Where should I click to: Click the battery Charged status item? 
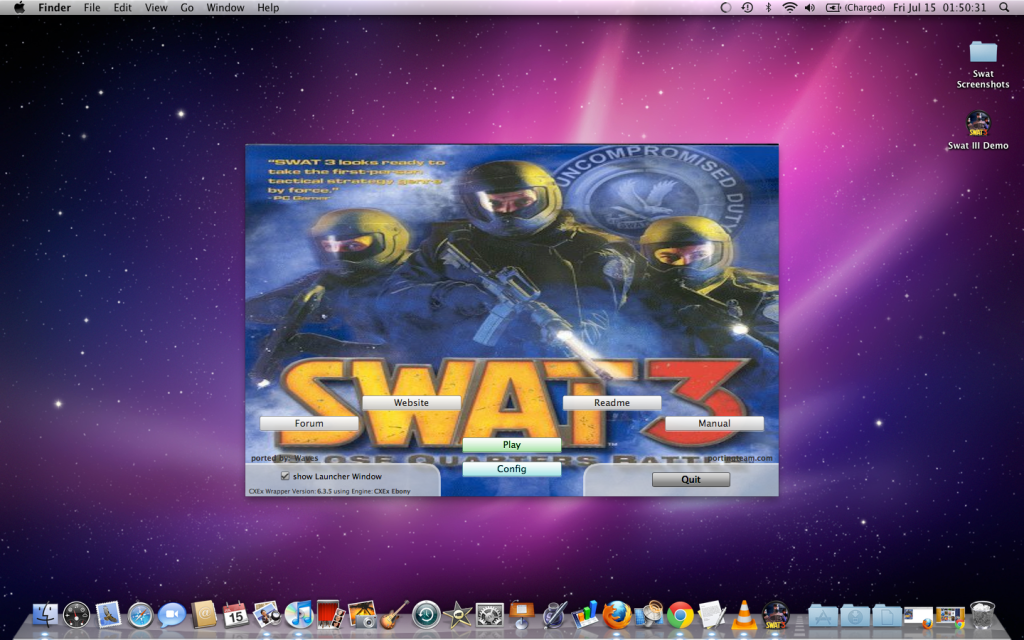(x=856, y=8)
